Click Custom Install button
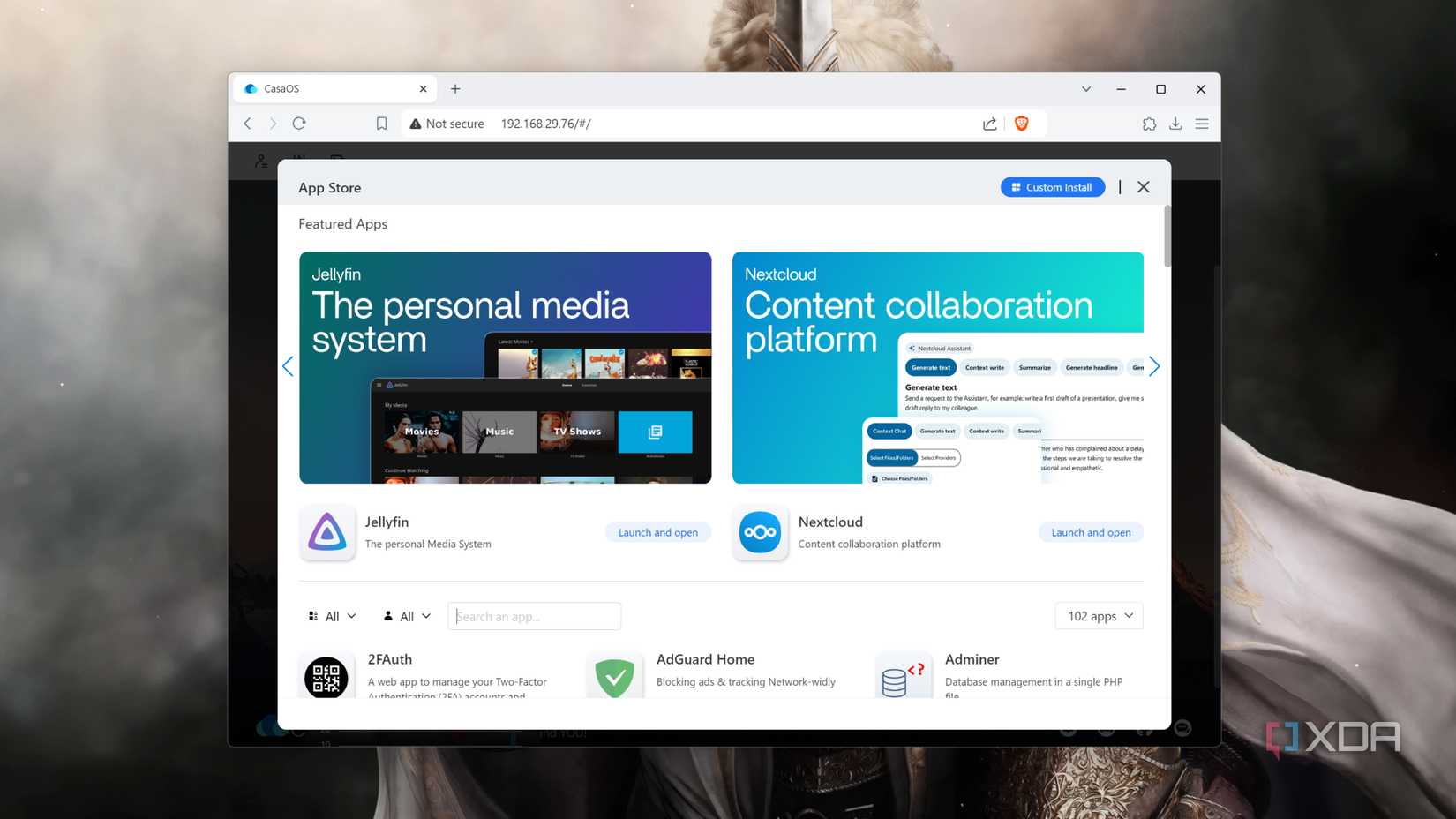This screenshot has width=1456, height=819. point(1052,187)
